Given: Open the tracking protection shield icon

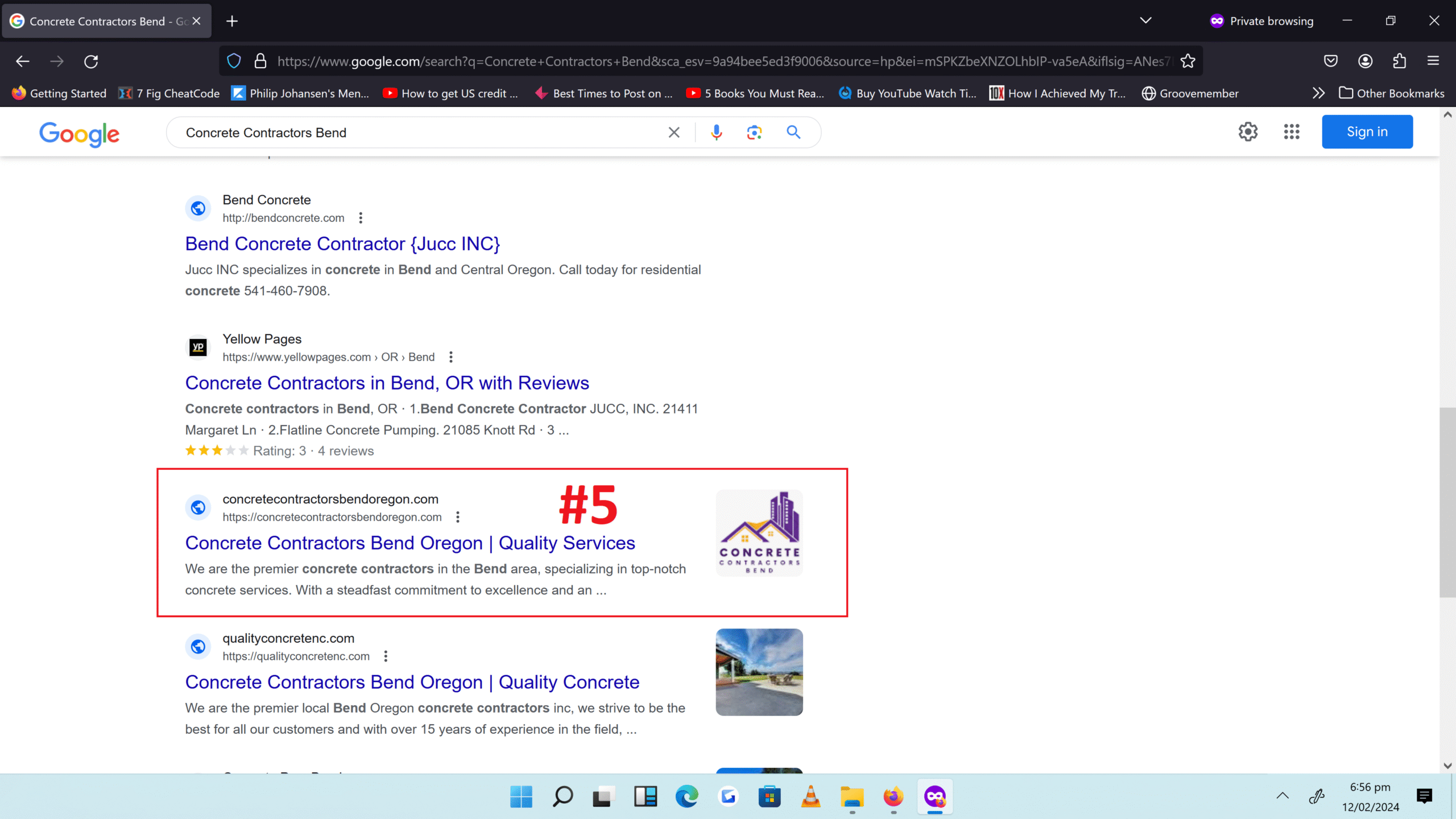Looking at the screenshot, I should 234,61.
